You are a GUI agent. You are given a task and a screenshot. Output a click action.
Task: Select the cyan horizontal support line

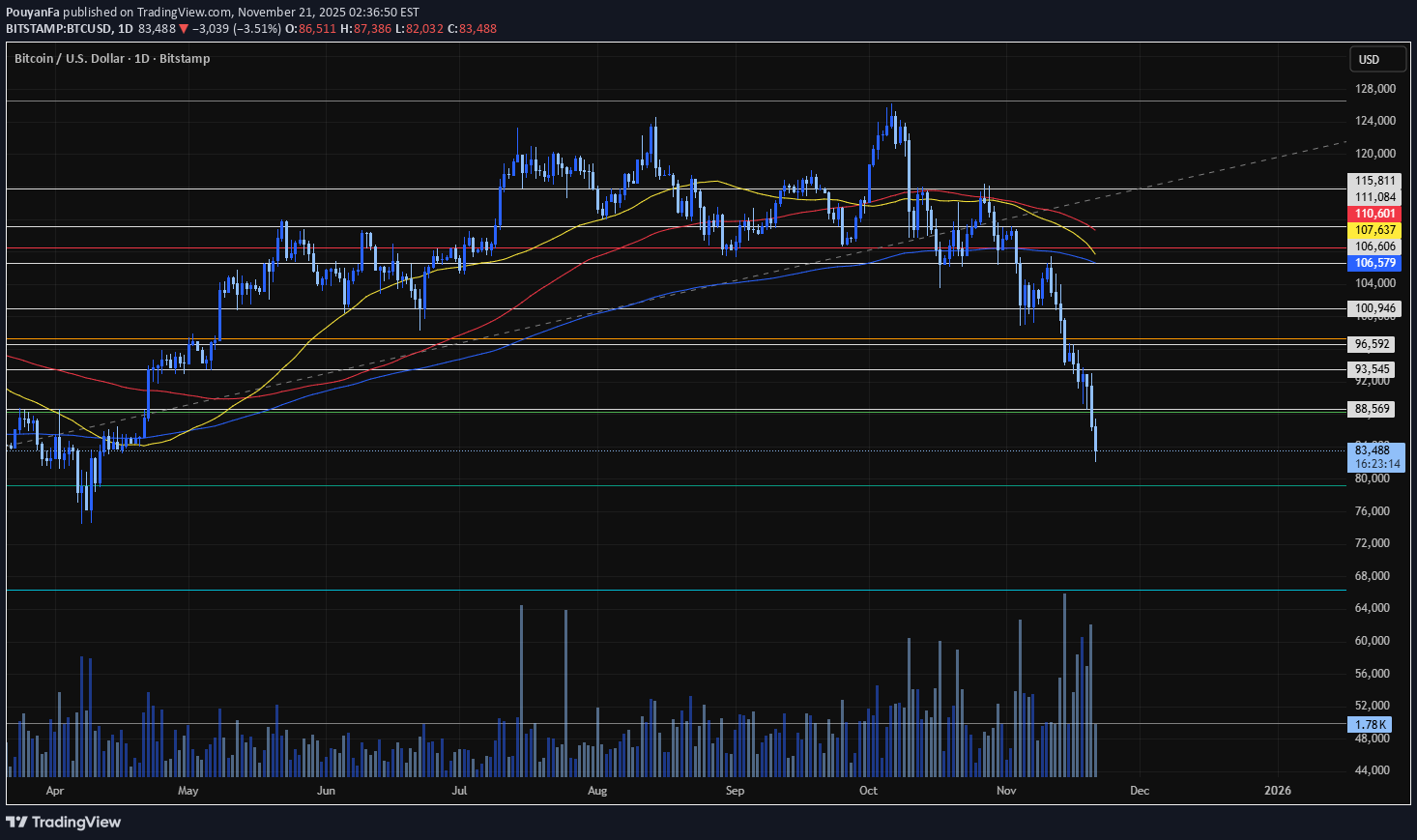coord(677,590)
